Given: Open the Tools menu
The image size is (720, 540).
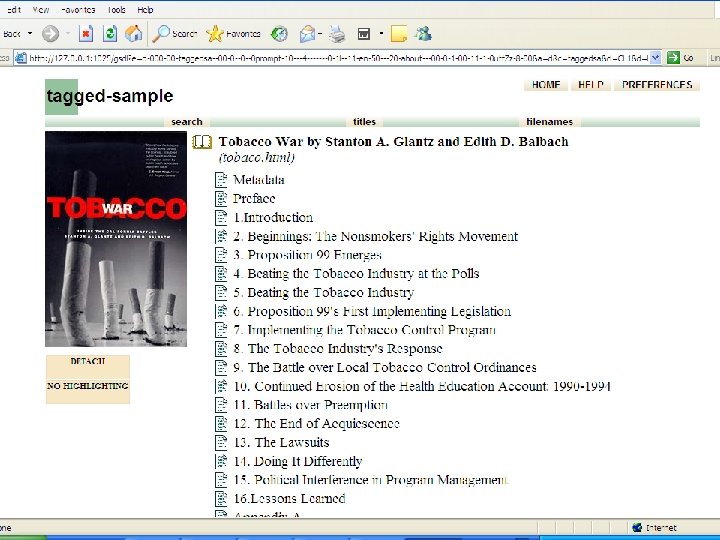Looking at the screenshot, I should pos(116,10).
